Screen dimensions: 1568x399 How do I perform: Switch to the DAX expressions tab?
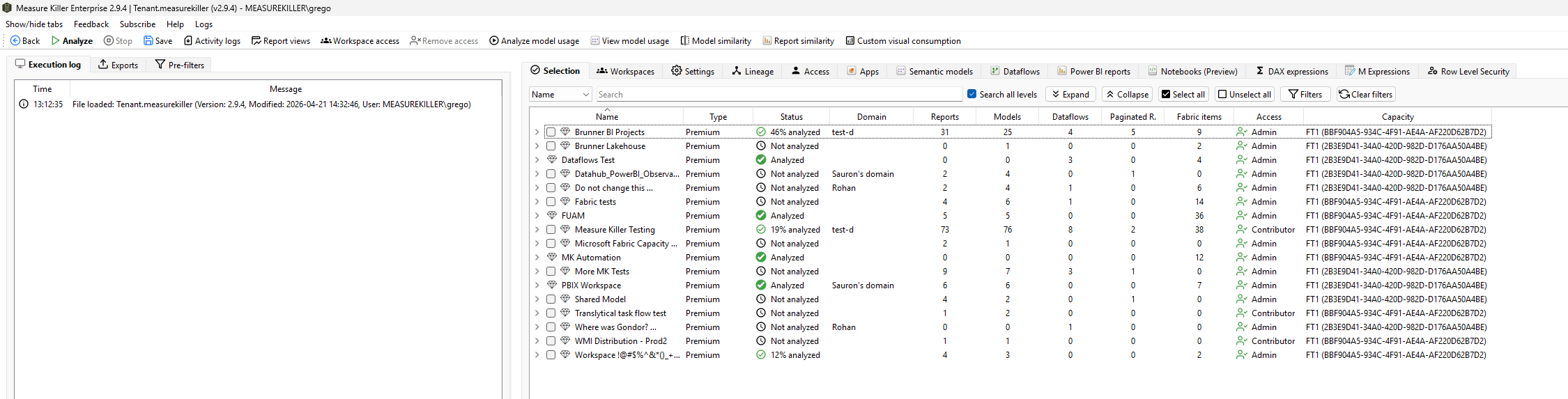coord(1291,71)
